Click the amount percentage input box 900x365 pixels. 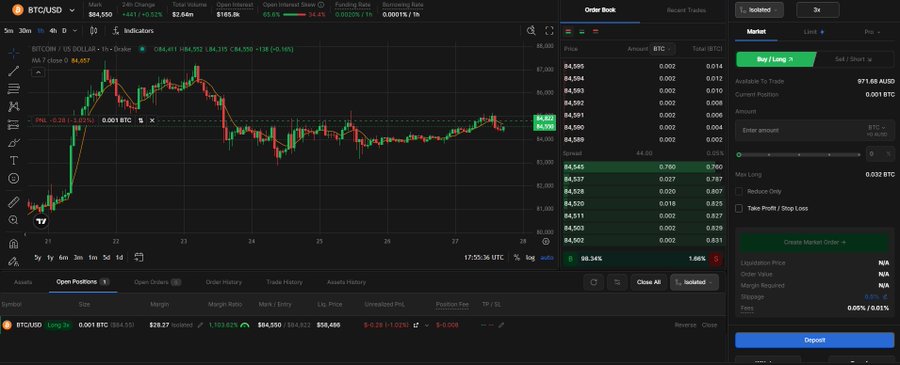[x=879, y=154]
